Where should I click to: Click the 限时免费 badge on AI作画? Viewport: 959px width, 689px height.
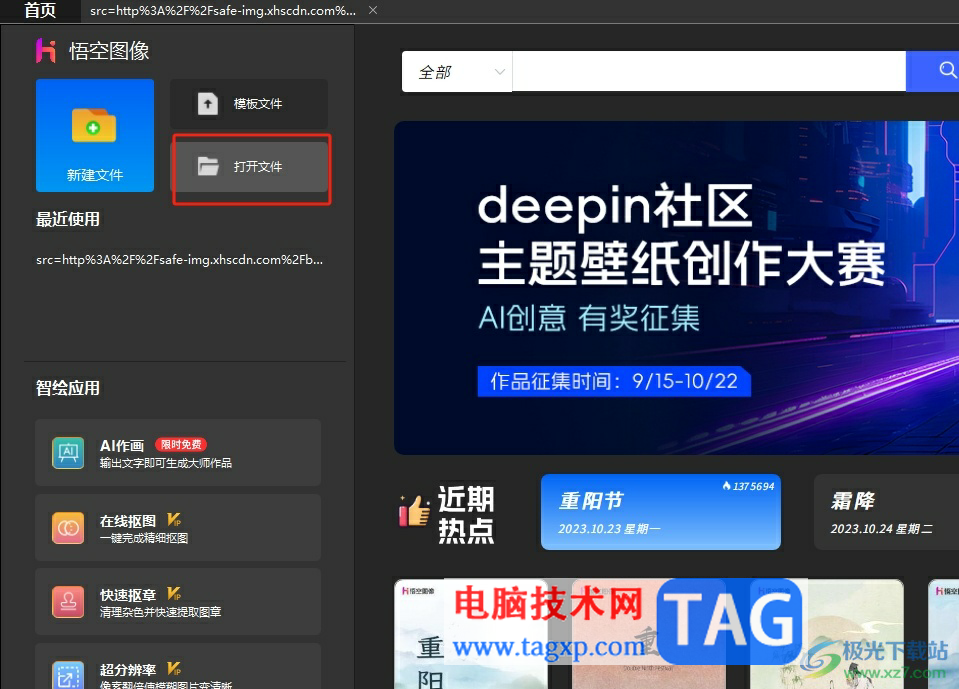[x=181, y=444]
